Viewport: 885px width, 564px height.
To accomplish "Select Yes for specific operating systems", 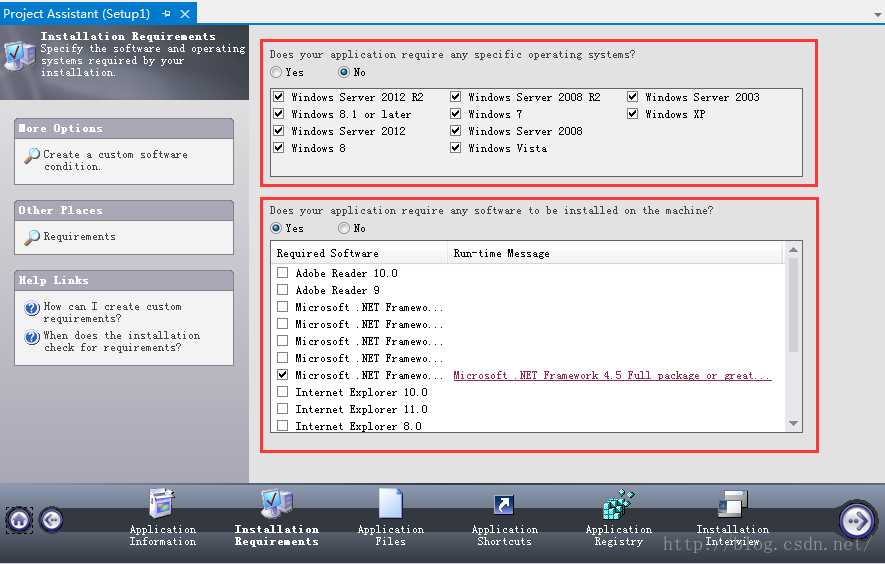I will (x=276, y=72).
